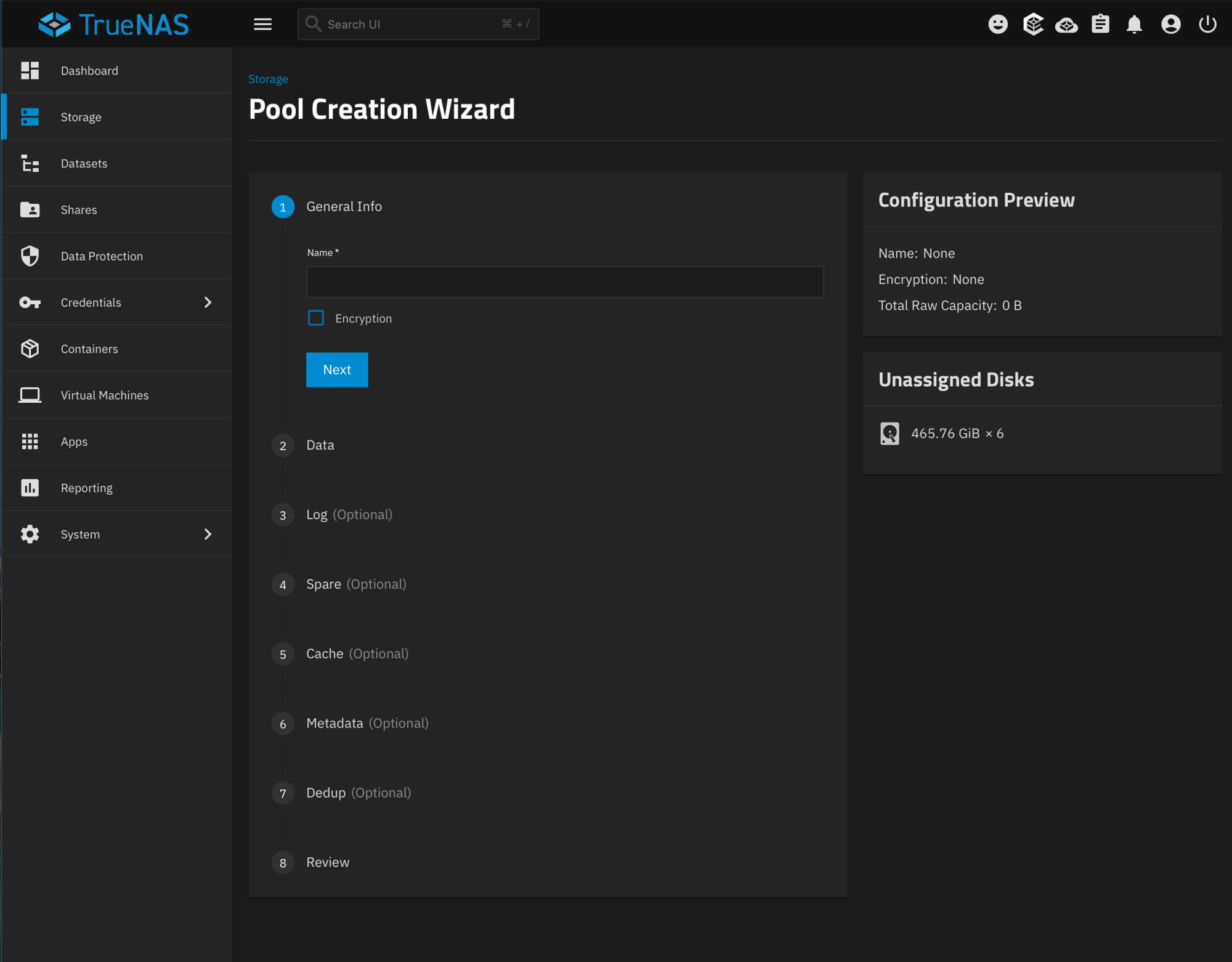Image resolution: width=1232 pixels, height=962 pixels.
Task: Toggle the sidebar hamburger menu
Action: [x=262, y=24]
